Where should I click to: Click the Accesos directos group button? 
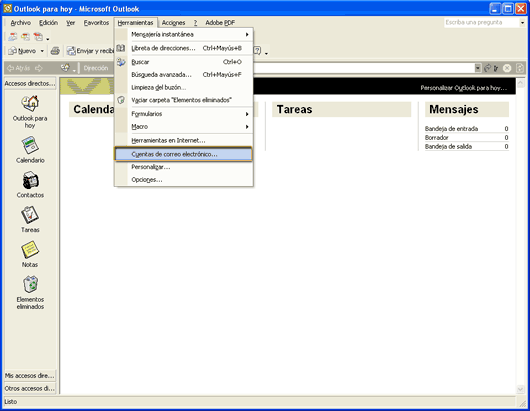click(30, 83)
